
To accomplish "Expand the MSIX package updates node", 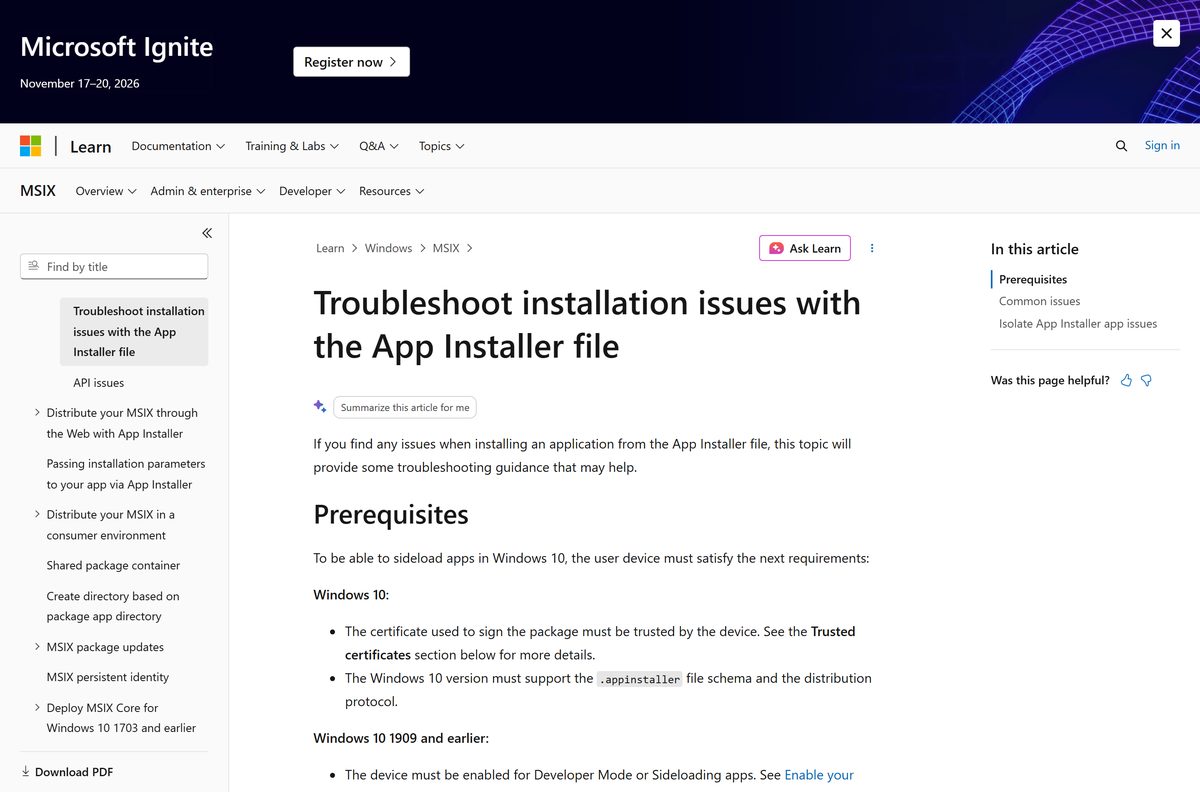I will 37,647.
